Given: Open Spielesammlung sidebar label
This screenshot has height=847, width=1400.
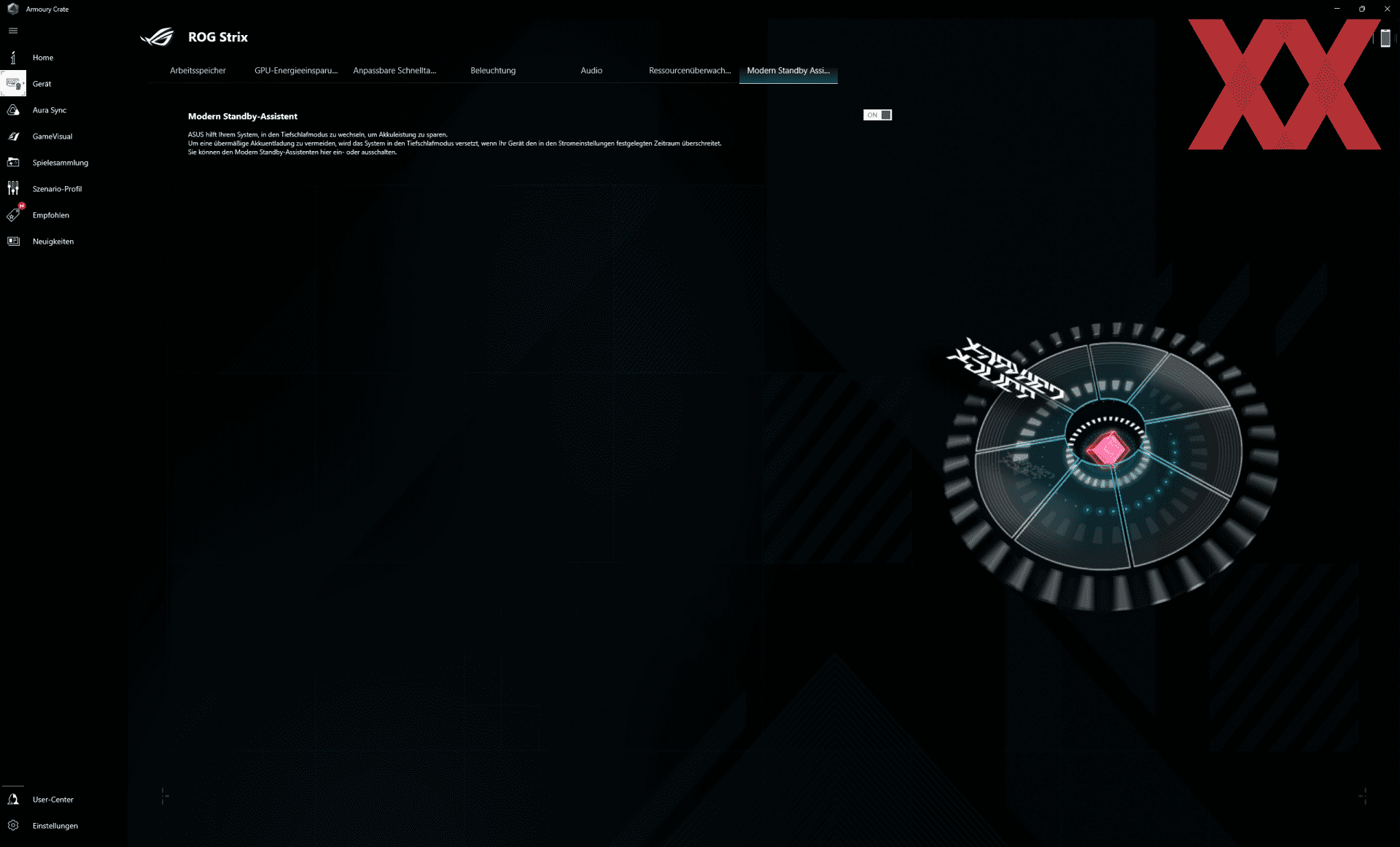Looking at the screenshot, I should pos(61,163).
